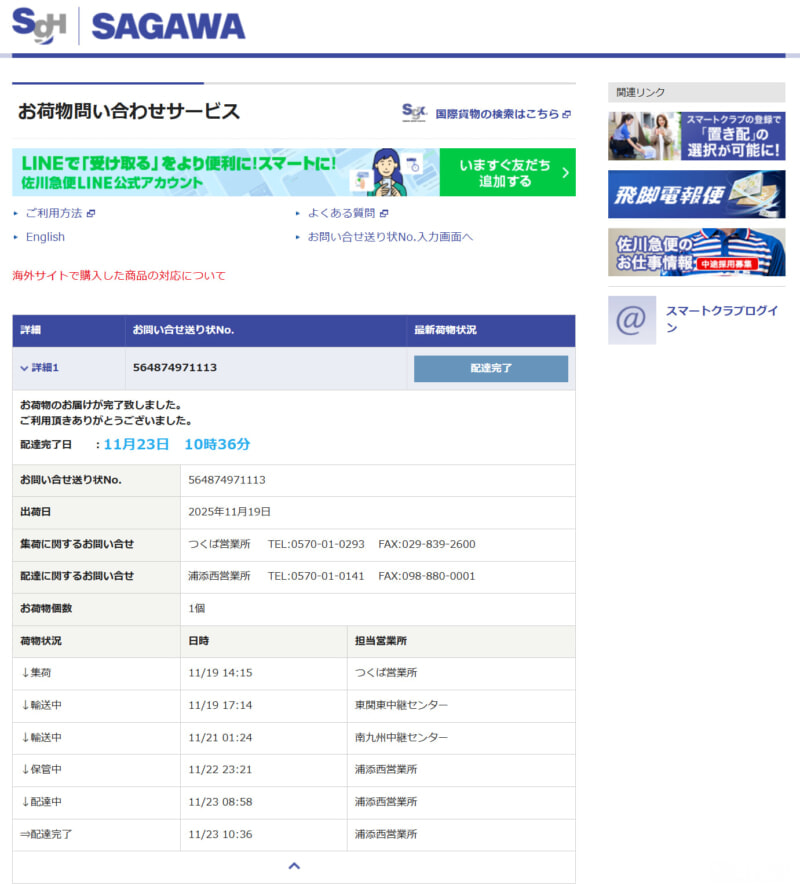Collapse the 詳細1 row
The width and height of the screenshot is (800, 893).
[39, 368]
